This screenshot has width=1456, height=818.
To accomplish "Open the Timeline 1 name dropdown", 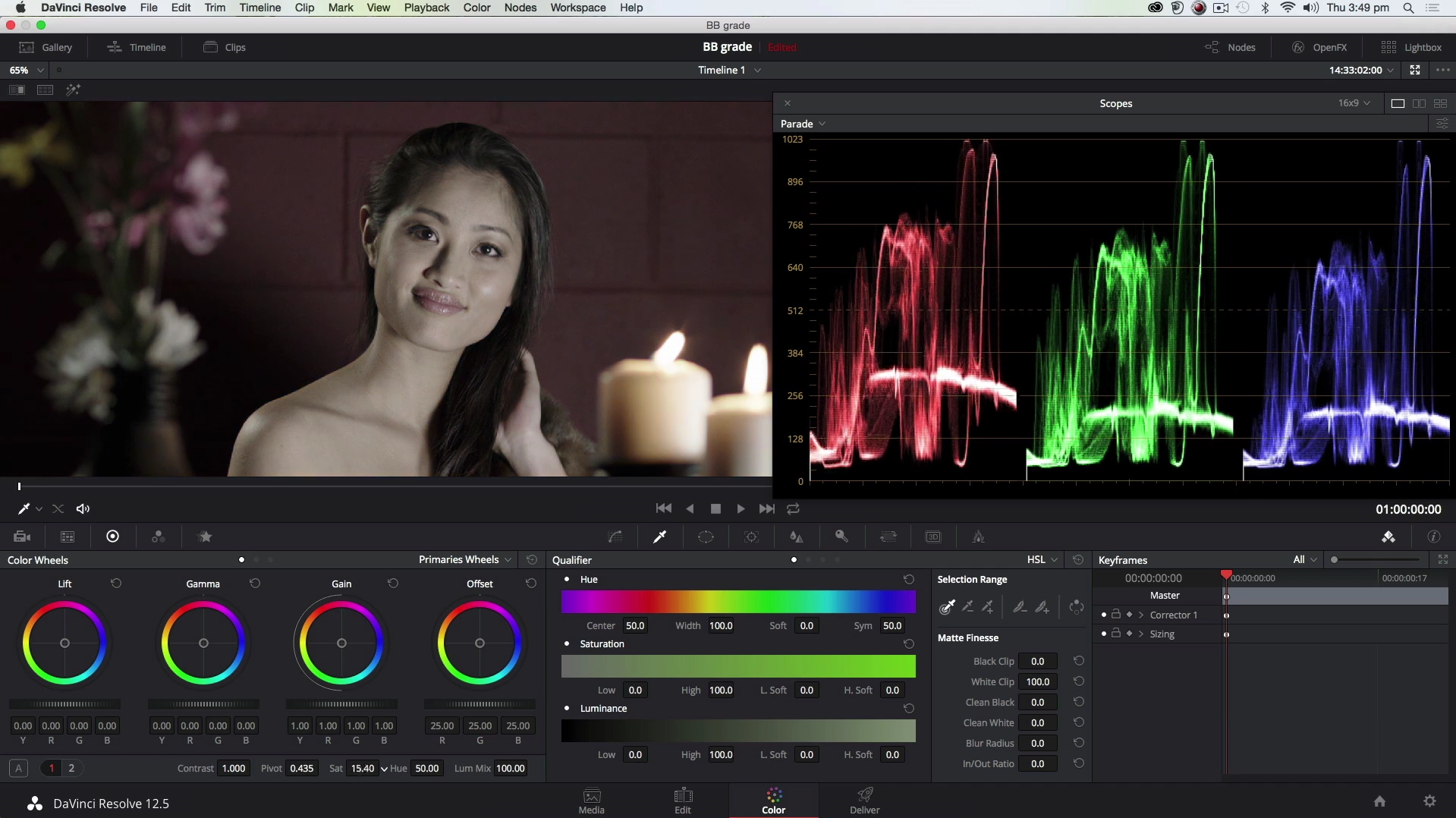I will click(730, 70).
